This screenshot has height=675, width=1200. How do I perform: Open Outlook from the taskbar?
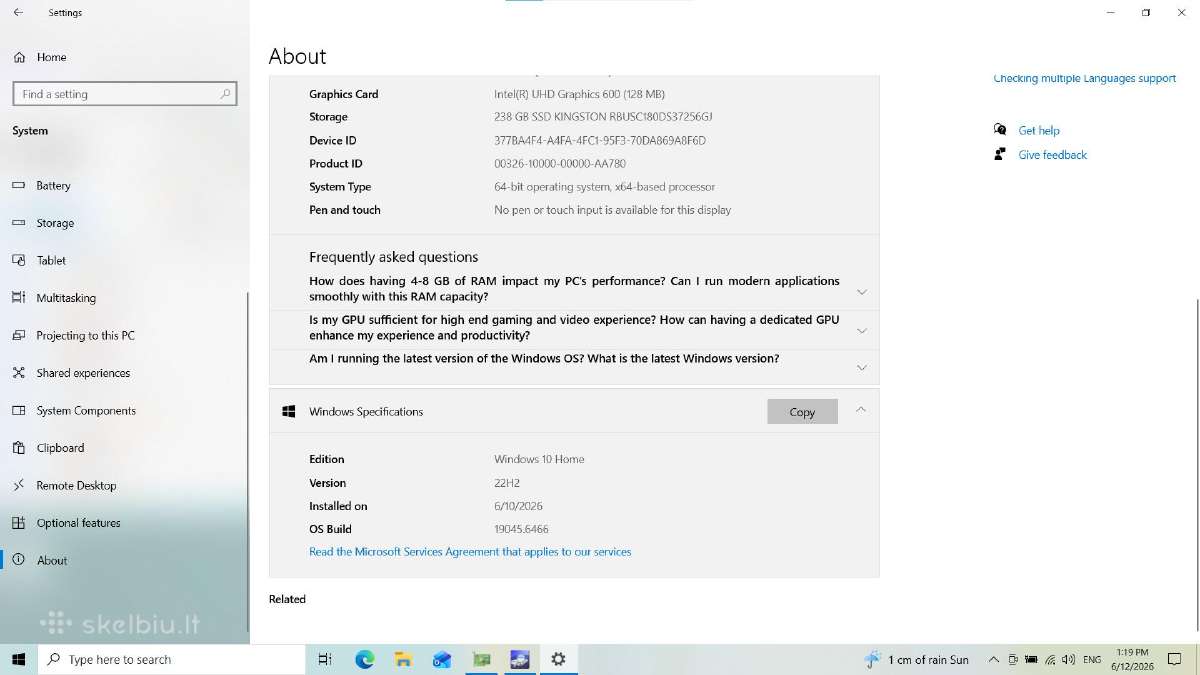442,659
